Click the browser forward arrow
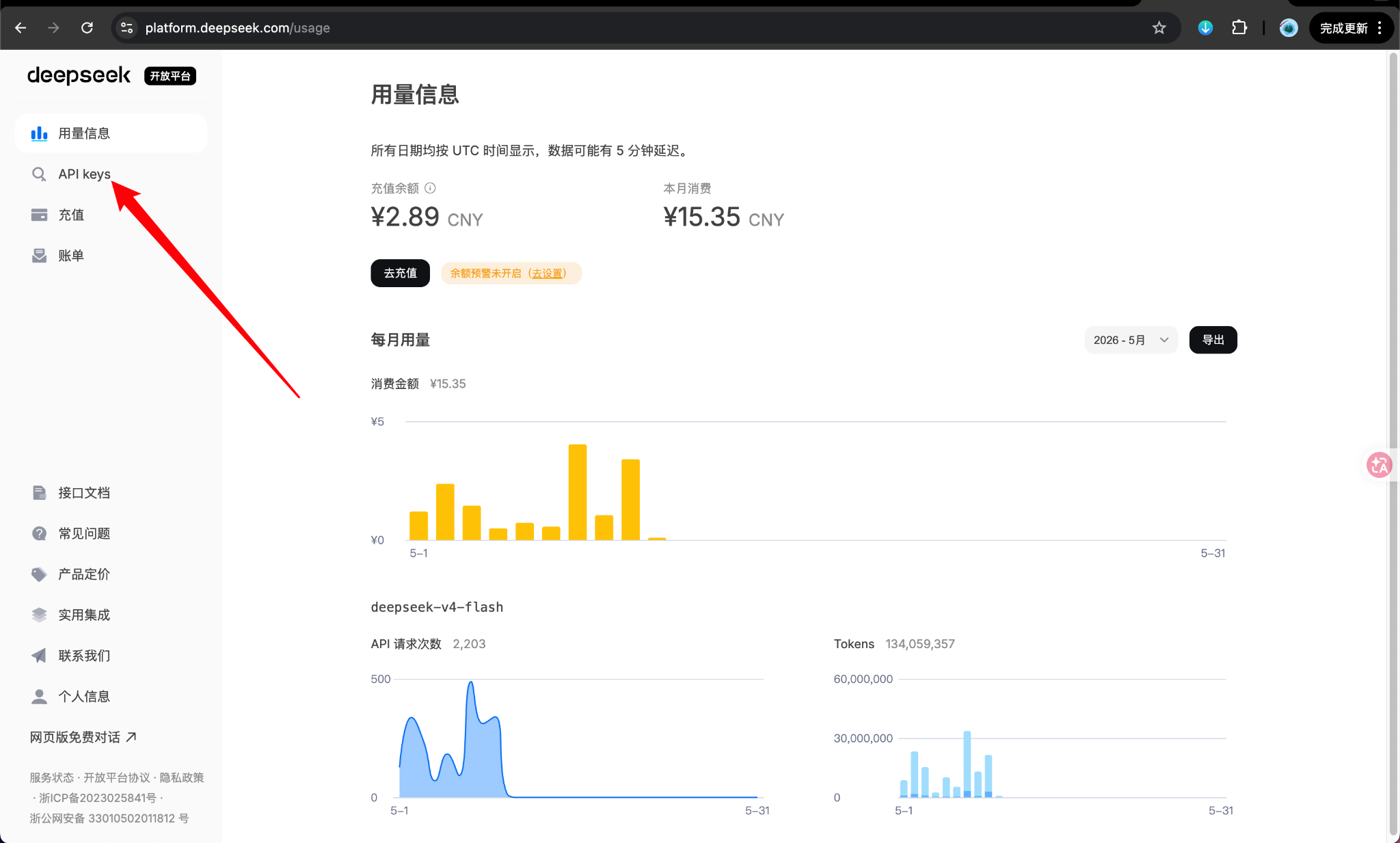The height and width of the screenshot is (843, 1400). point(53,28)
